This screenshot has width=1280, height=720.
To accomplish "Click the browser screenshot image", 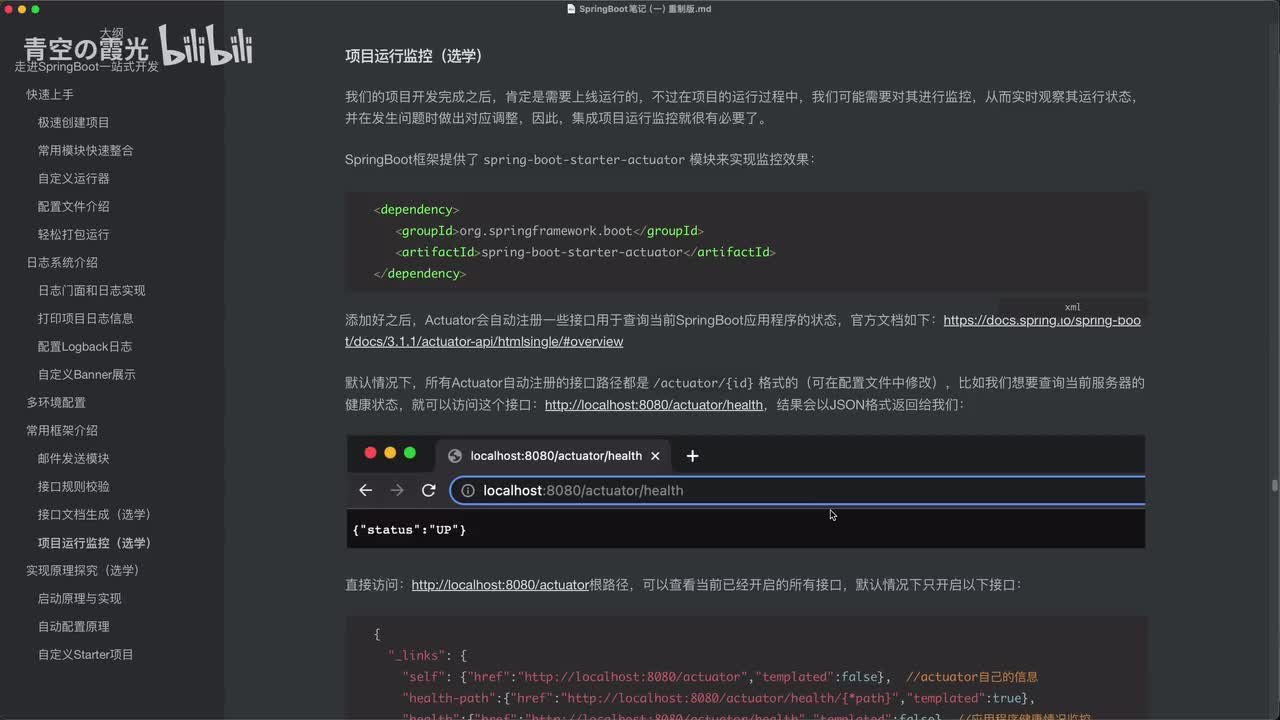I will (746, 491).
